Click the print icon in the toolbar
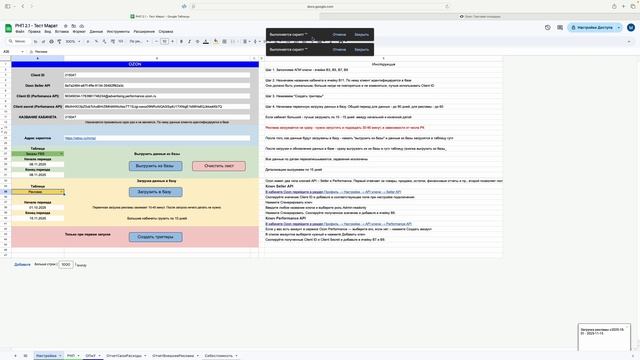 [x=51, y=41]
